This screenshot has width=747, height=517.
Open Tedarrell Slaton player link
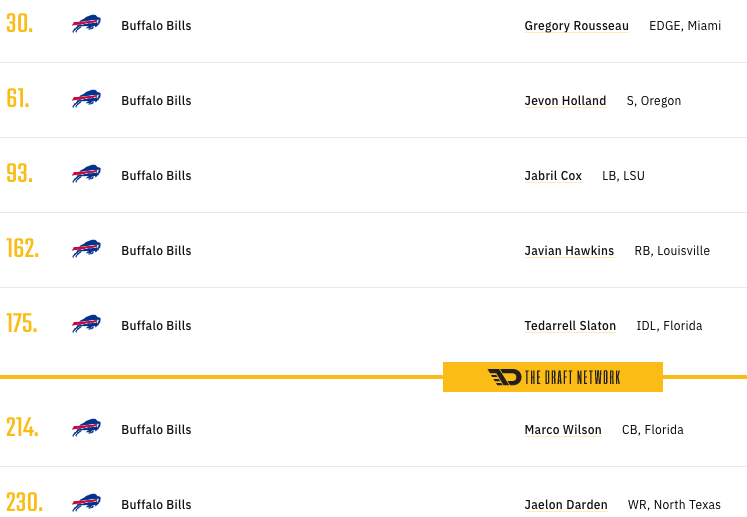(x=570, y=325)
